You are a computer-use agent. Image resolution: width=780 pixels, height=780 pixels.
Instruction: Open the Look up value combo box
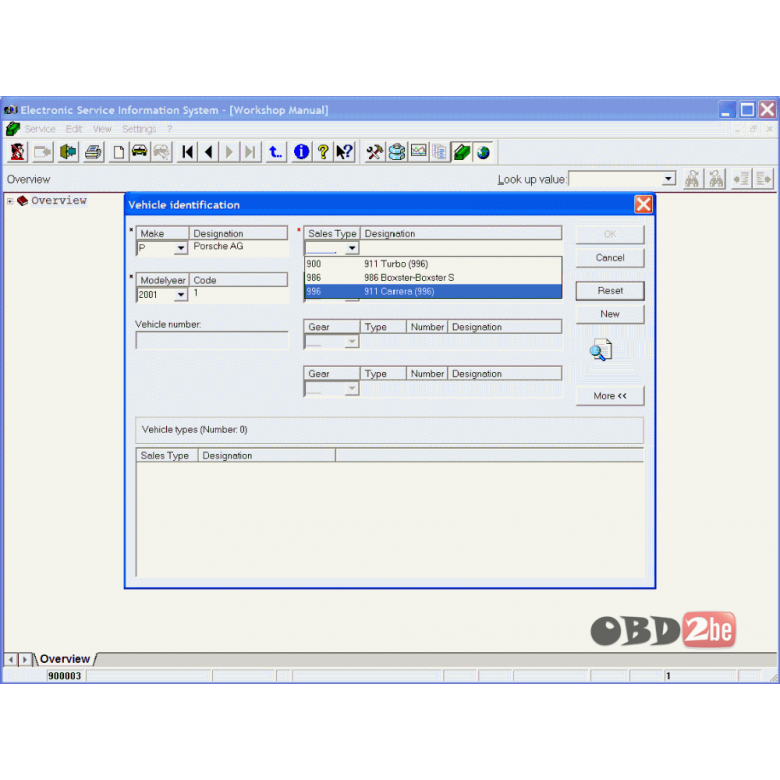coord(622,179)
